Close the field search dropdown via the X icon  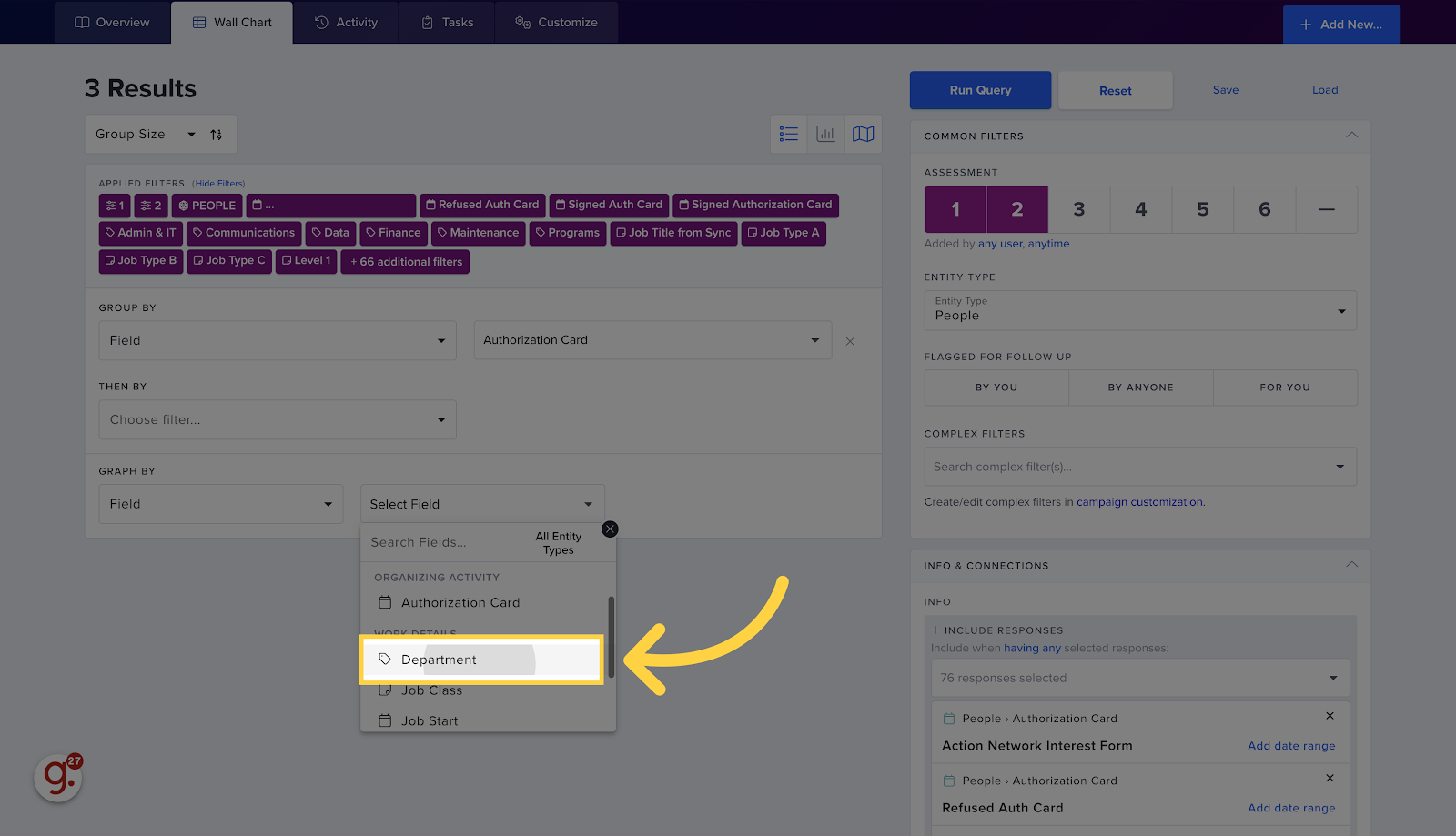[x=610, y=529]
